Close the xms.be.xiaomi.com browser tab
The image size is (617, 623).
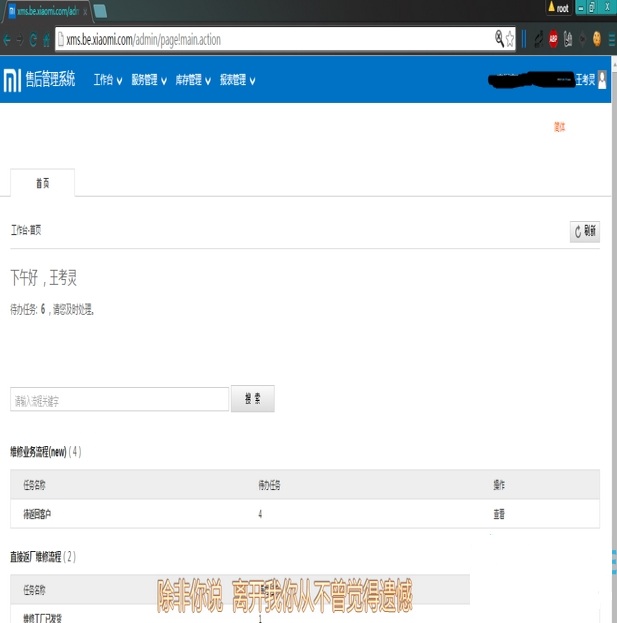(85, 12)
